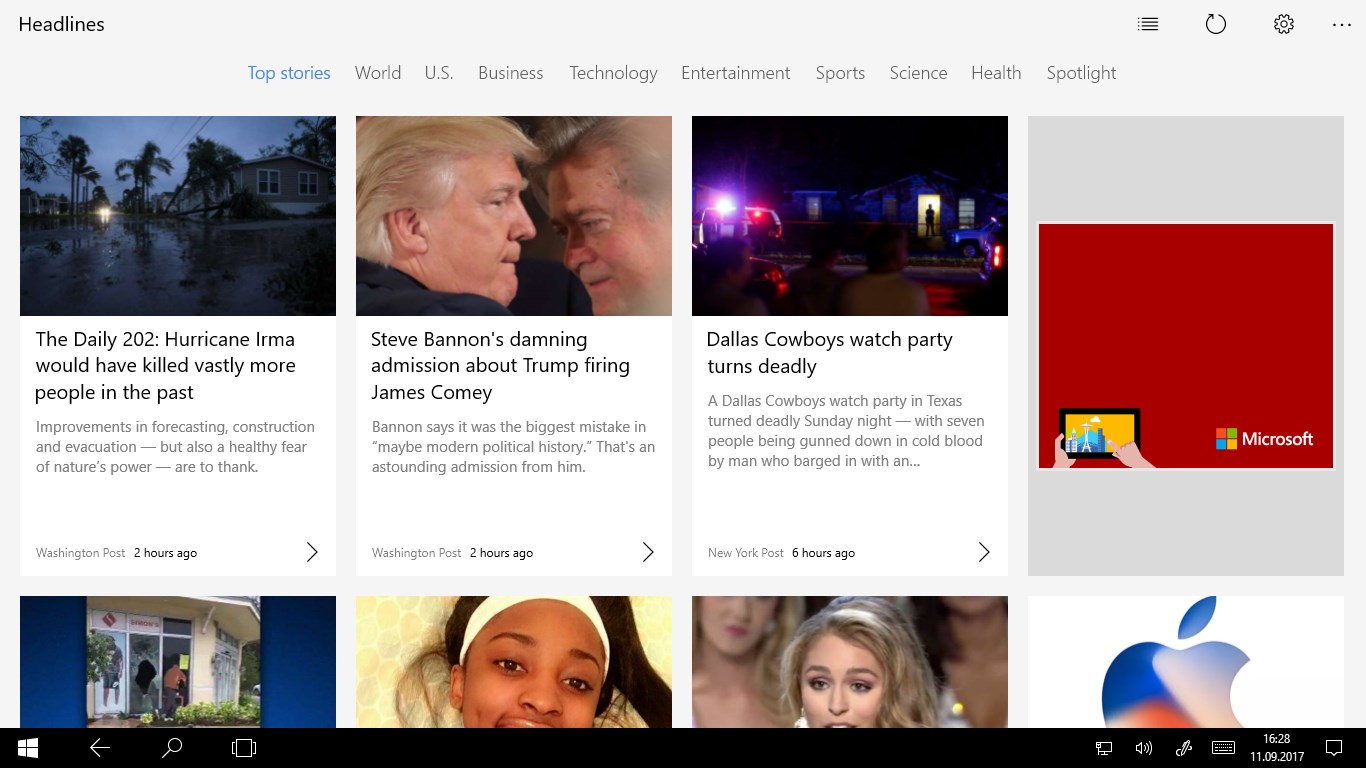Image resolution: width=1366 pixels, height=768 pixels.
Task: Open the volume control in tray
Action: click(1144, 748)
